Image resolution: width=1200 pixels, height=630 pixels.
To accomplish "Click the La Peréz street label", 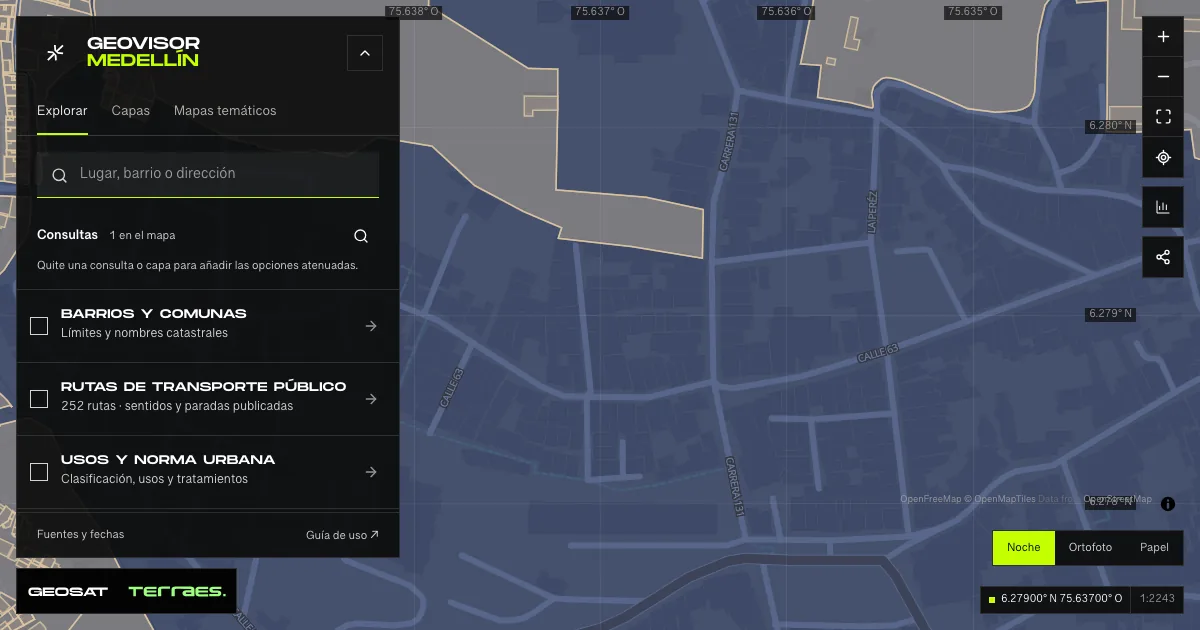I will pyautogui.click(x=872, y=212).
